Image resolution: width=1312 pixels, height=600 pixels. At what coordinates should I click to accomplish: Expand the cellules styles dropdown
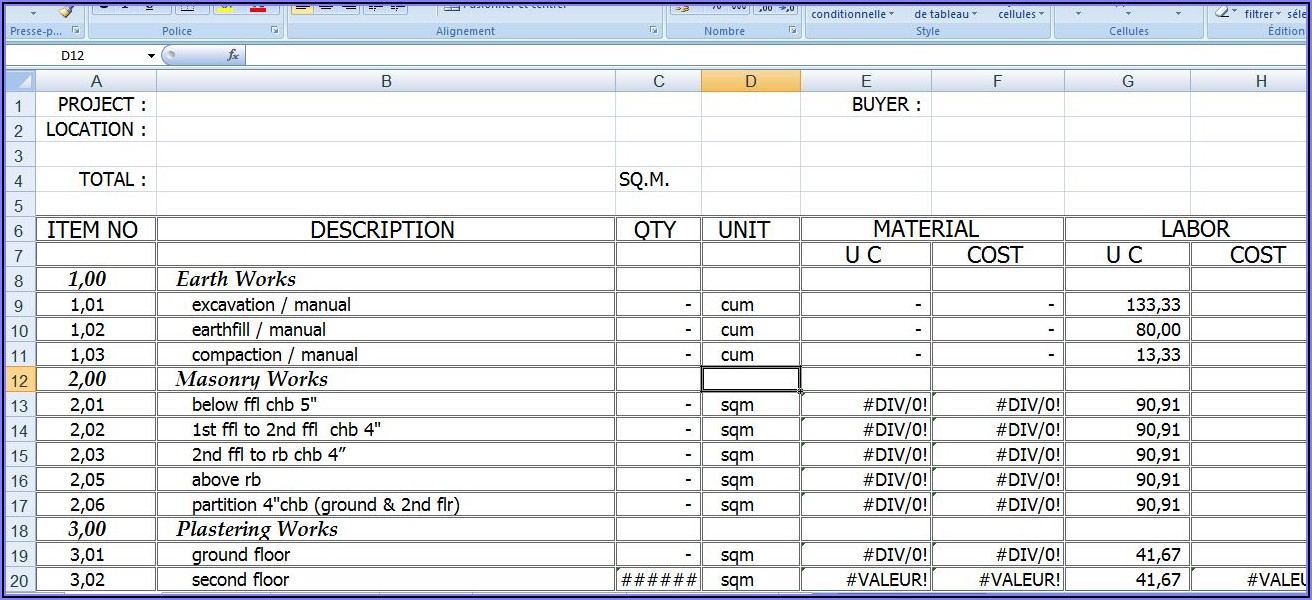click(1021, 14)
